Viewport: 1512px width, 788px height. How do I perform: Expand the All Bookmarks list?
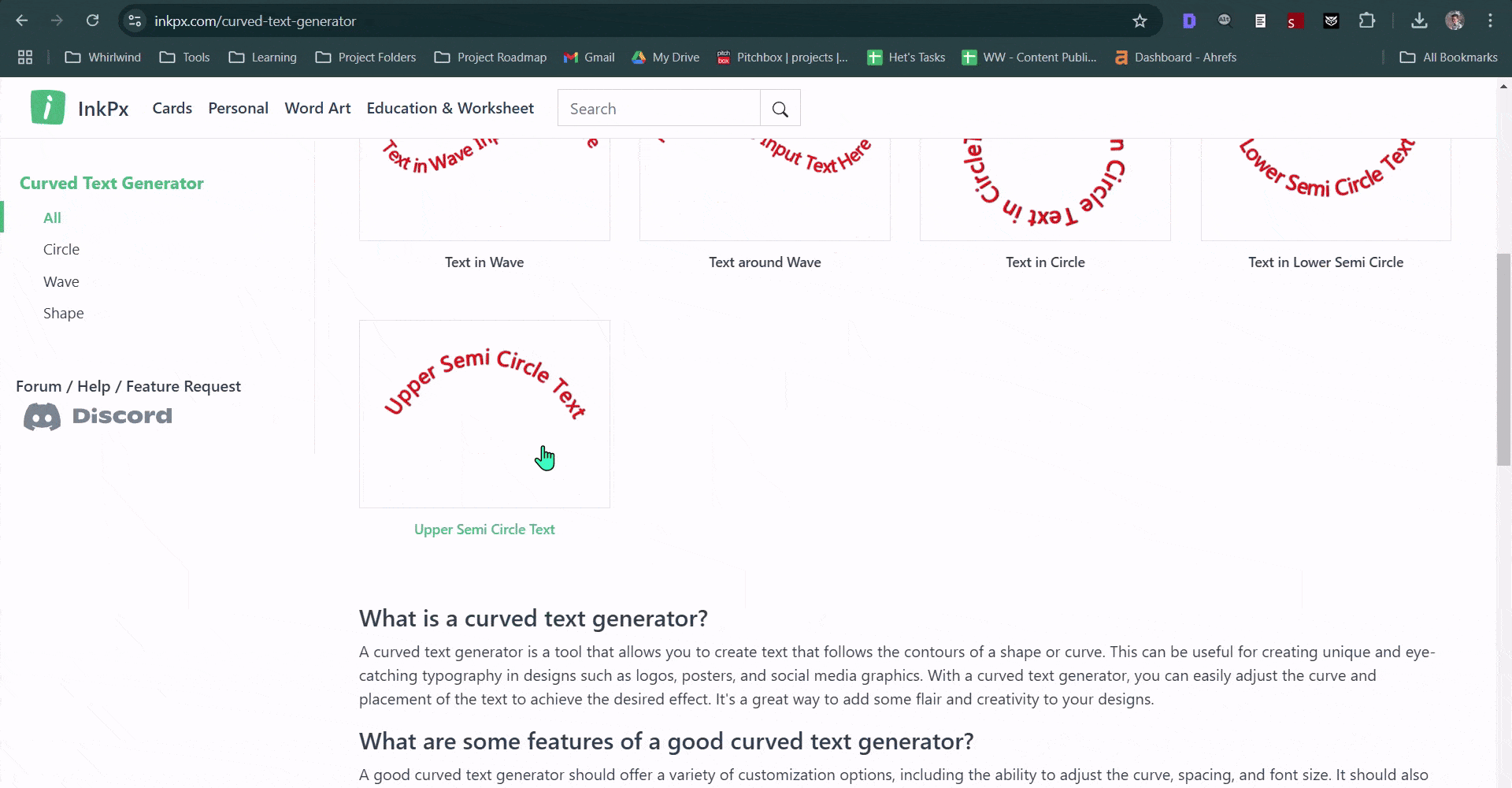click(1448, 57)
